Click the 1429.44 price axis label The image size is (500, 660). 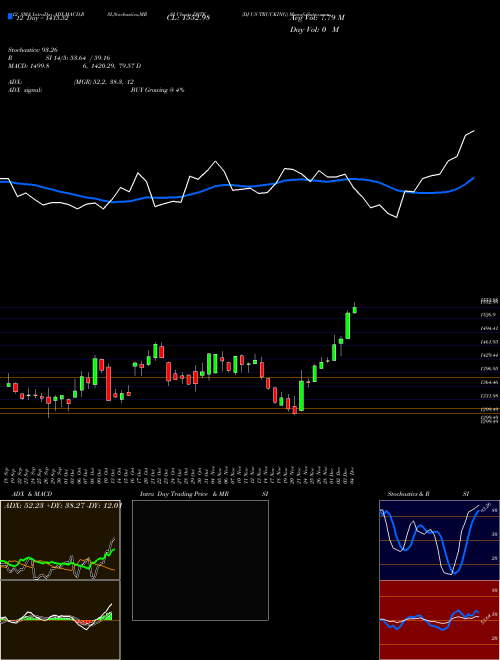pos(489,355)
